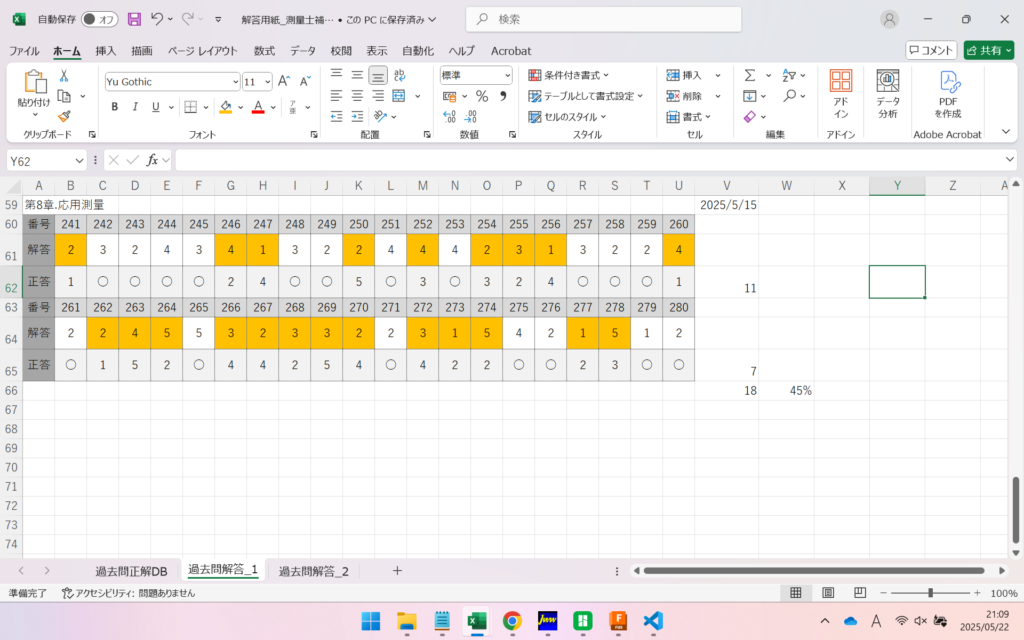Decrease indent icon
The image size is (1024, 640).
click(336, 116)
